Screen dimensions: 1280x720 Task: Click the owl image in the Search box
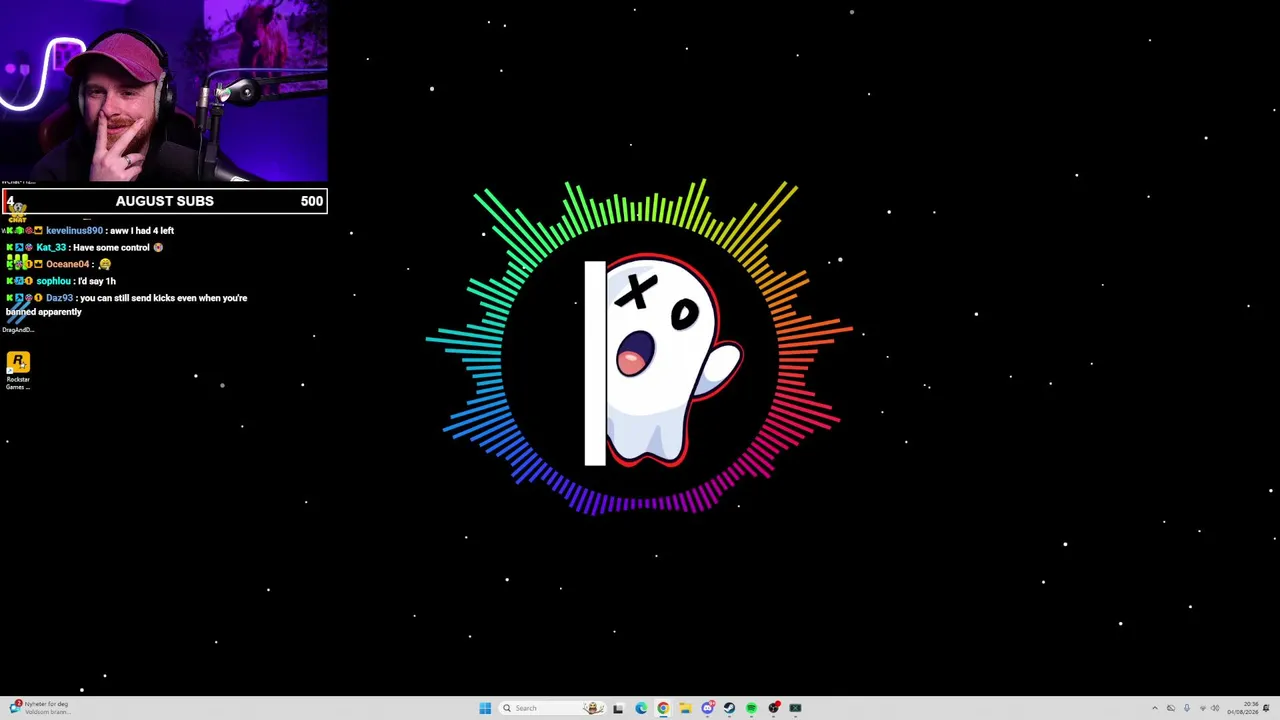pos(593,708)
